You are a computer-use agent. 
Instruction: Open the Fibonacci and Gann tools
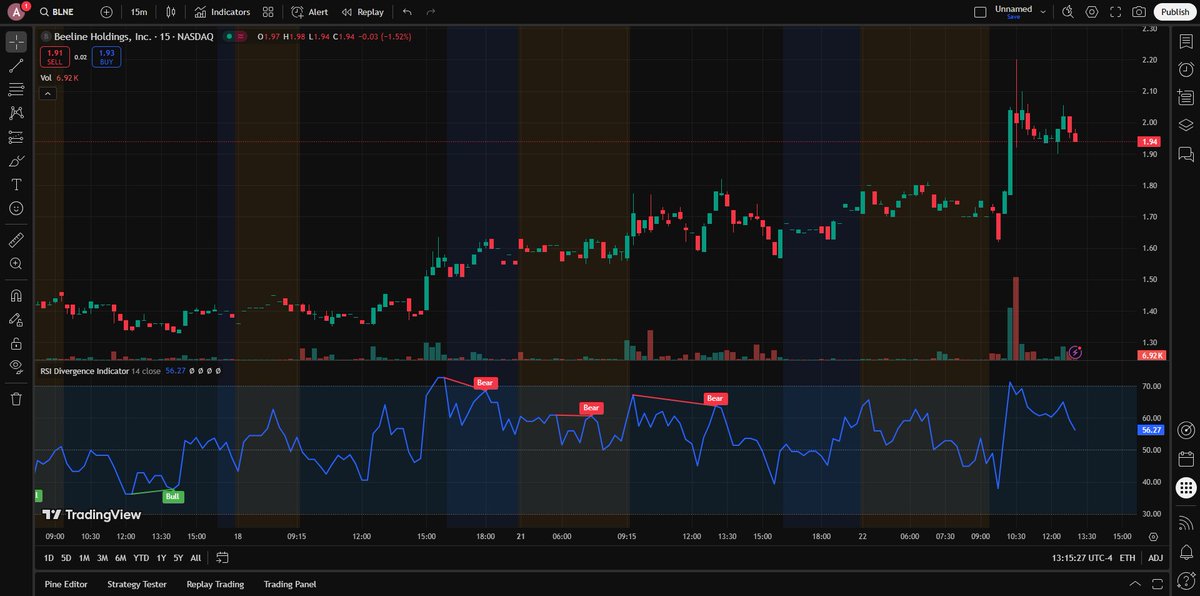(x=16, y=89)
